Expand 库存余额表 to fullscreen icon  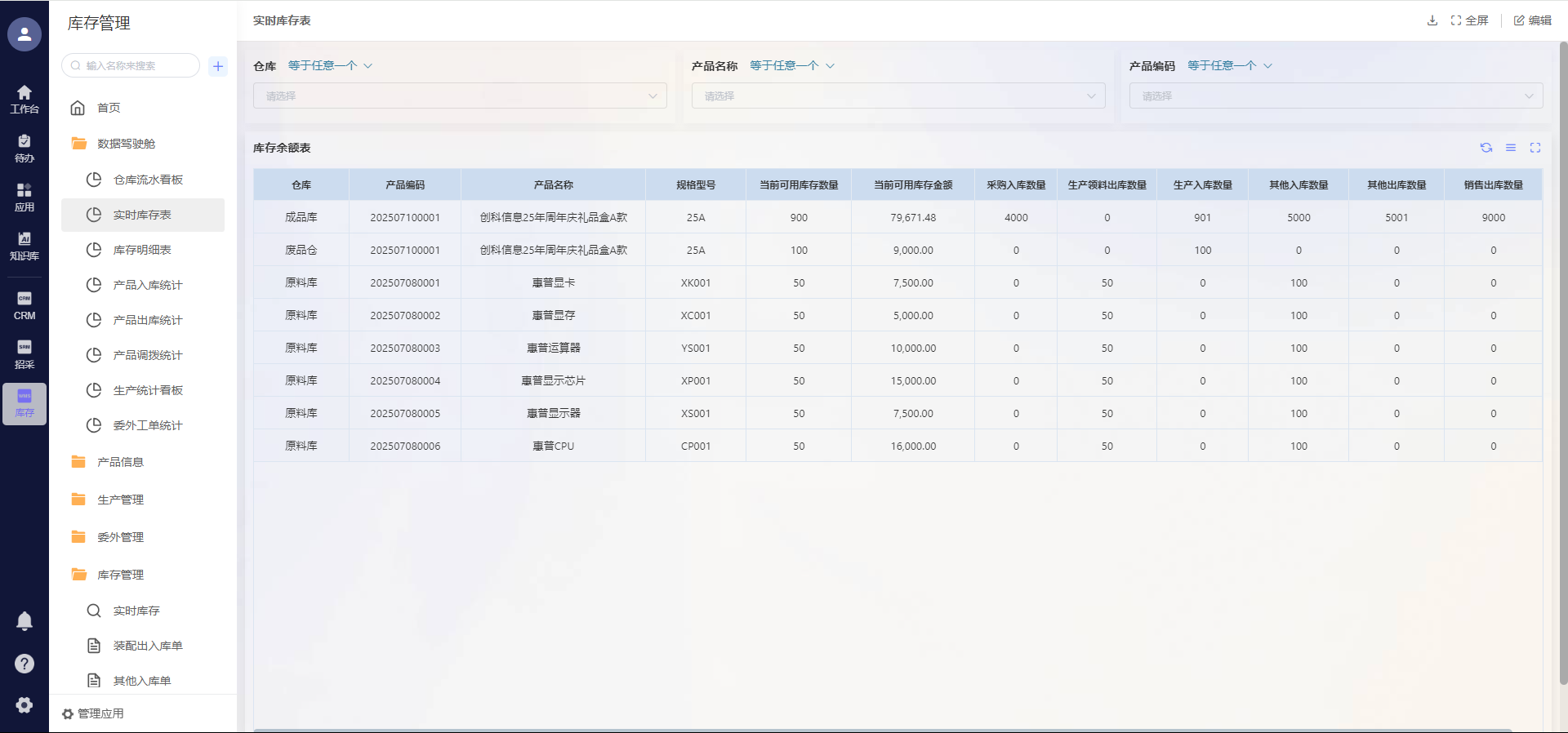[x=1535, y=148]
